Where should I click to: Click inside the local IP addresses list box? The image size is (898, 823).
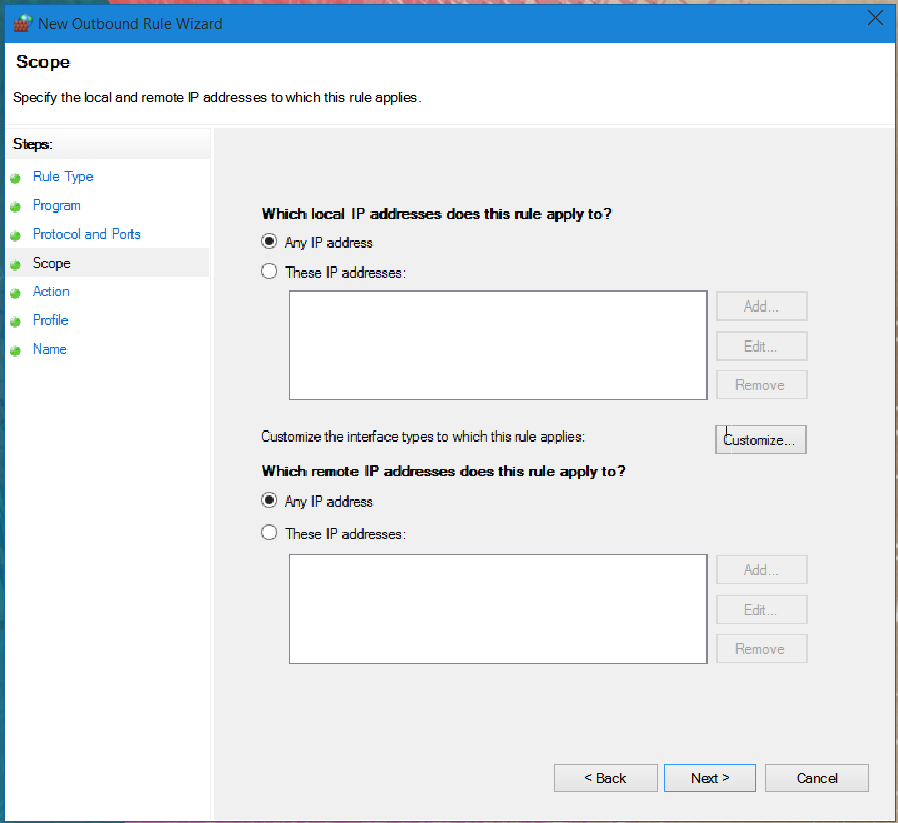pos(498,345)
